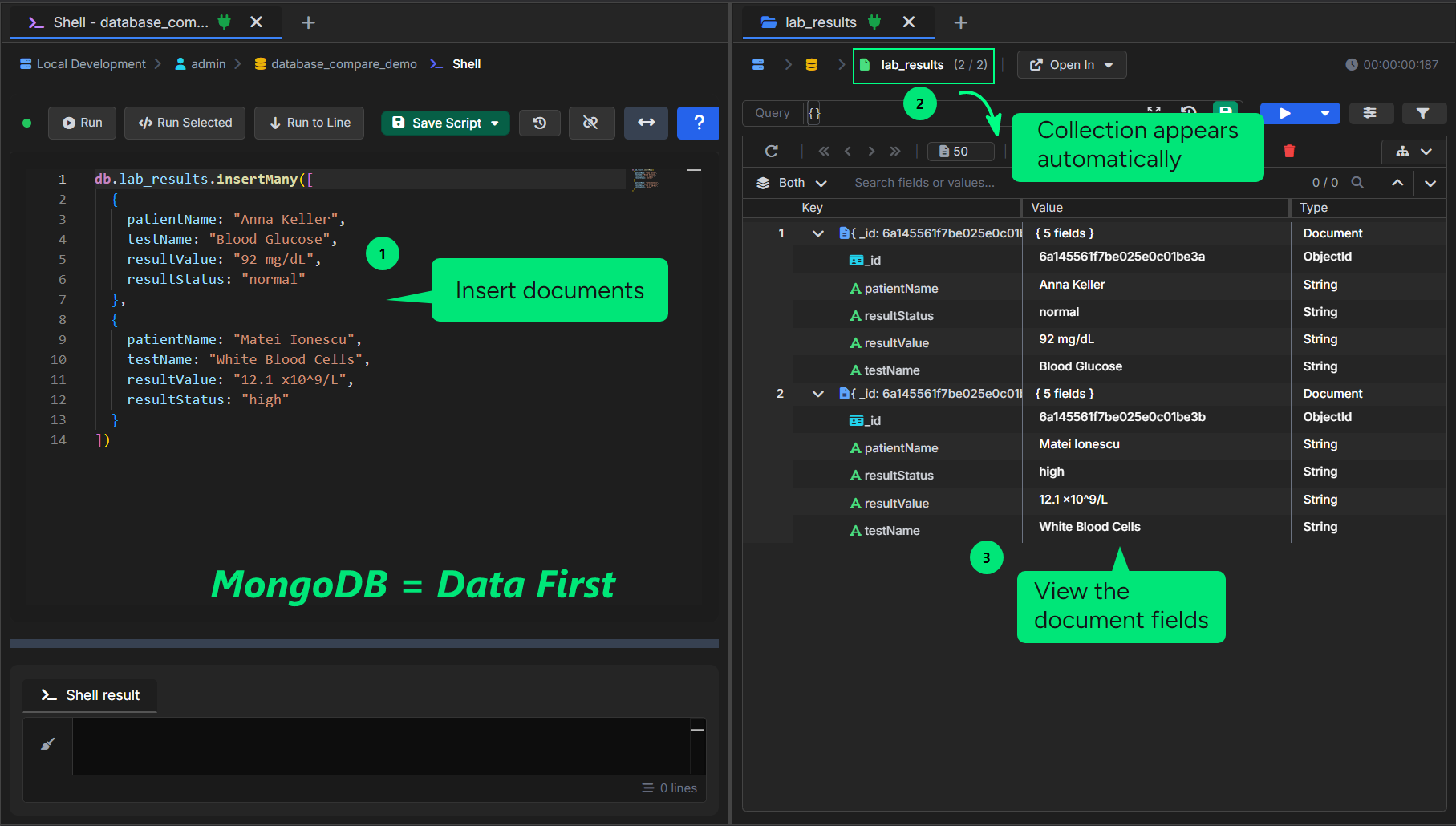Jump to the previous search match arrow
This screenshot has width=1456, height=826.
(1397, 183)
